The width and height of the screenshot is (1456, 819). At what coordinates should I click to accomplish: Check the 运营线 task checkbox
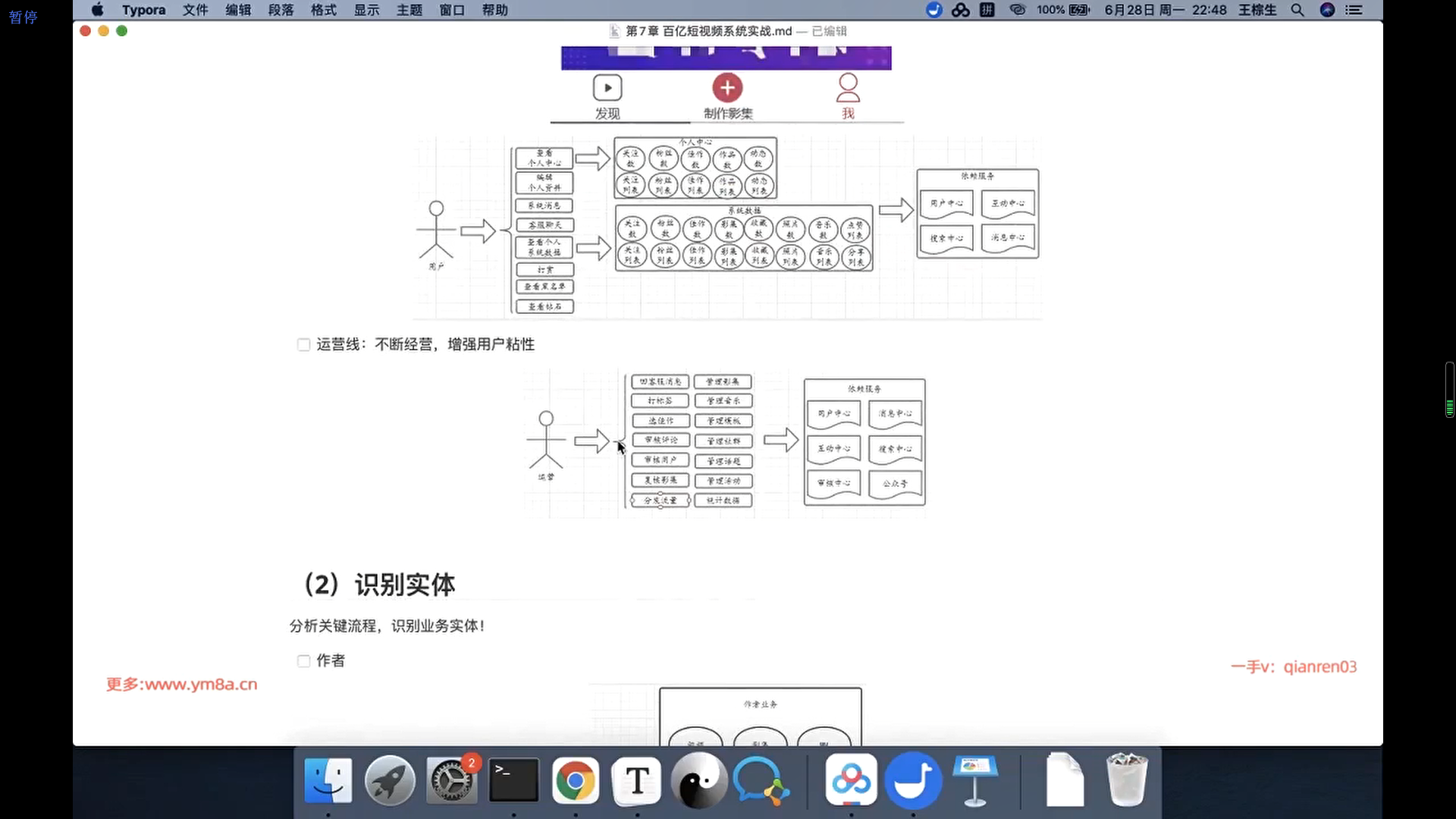(304, 345)
